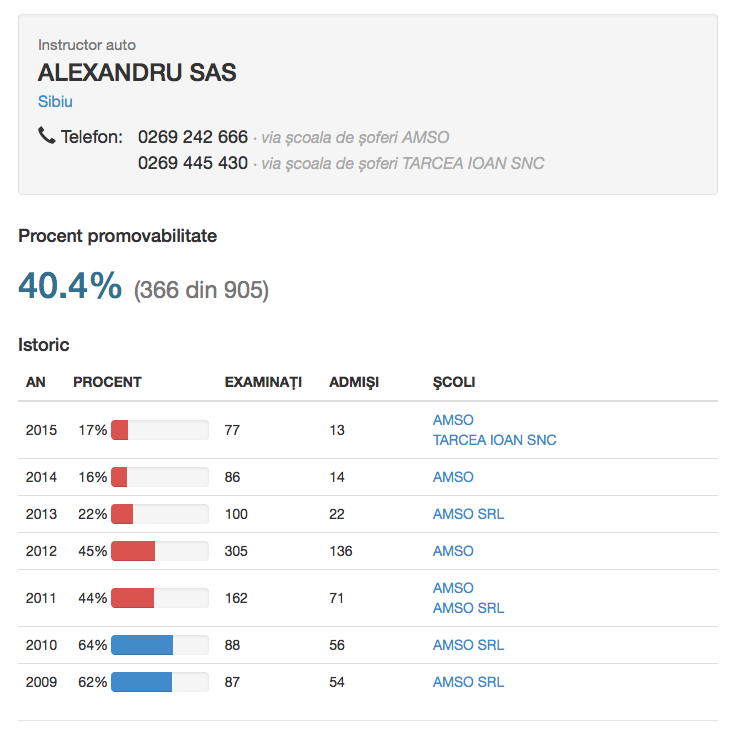Click the 40.4% pass rate figure
734x736 pixels.
point(70,285)
